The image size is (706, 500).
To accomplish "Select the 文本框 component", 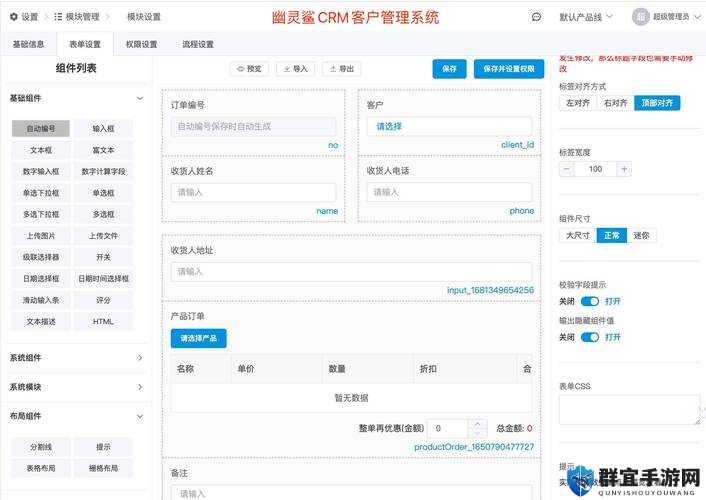I will [41, 150].
